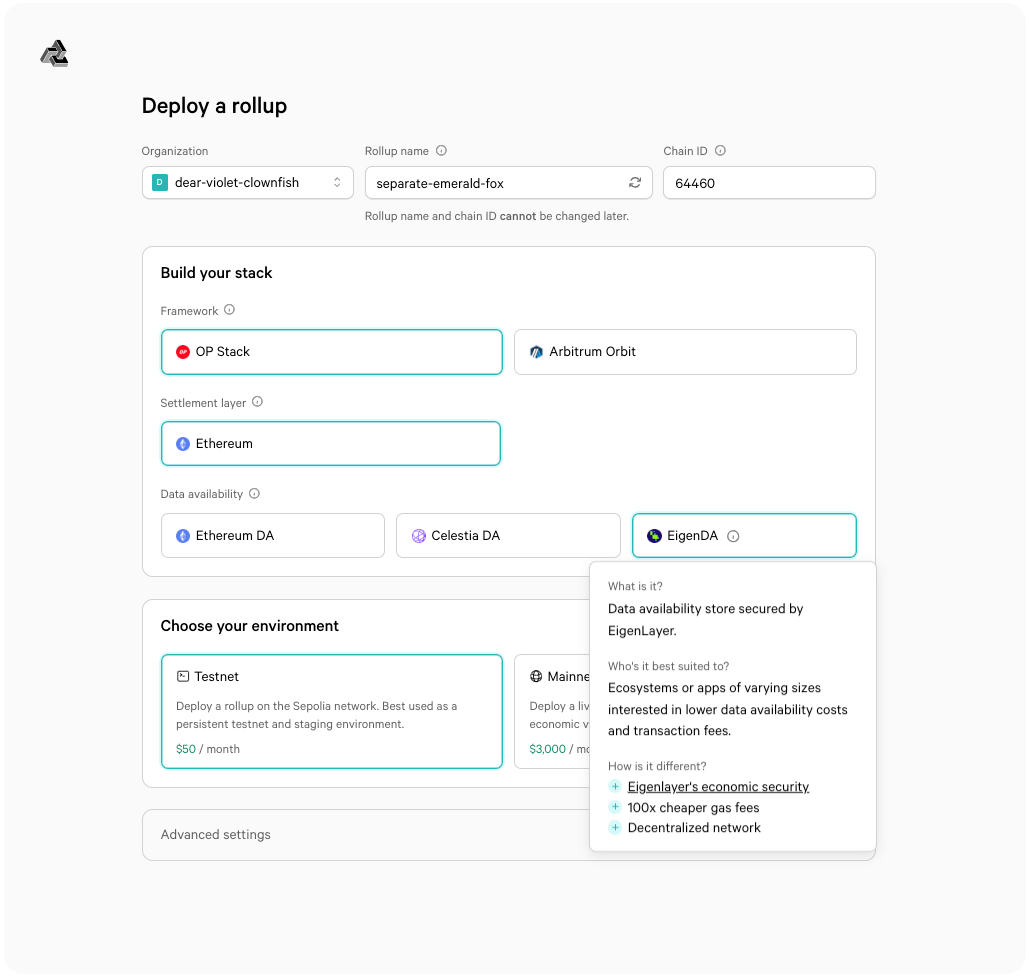
Task: Focus the Rollup name input field
Action: point(508,183)
